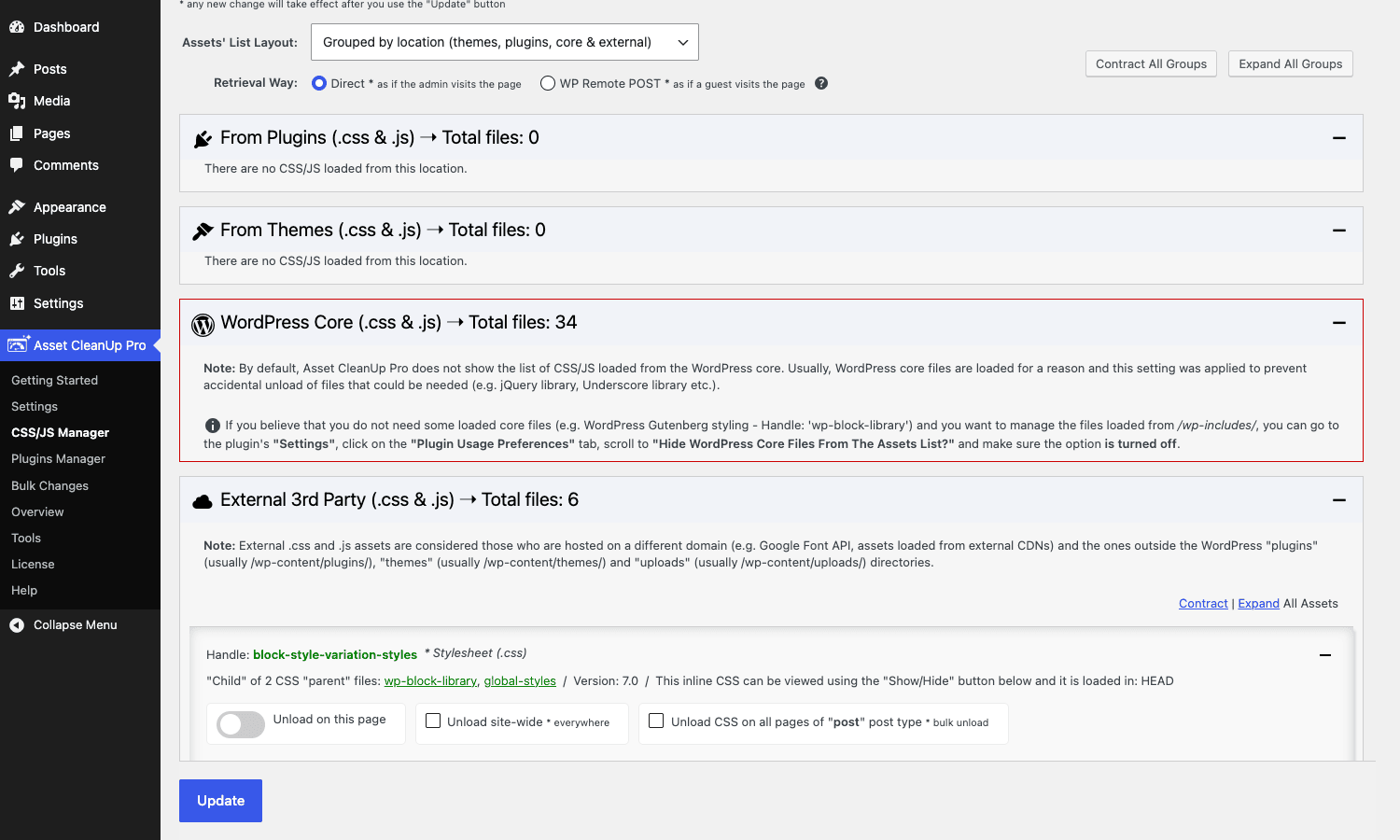Select the Direct retrieval way radio button
This screenshot has width=1400, height=840.
point(319,83)
